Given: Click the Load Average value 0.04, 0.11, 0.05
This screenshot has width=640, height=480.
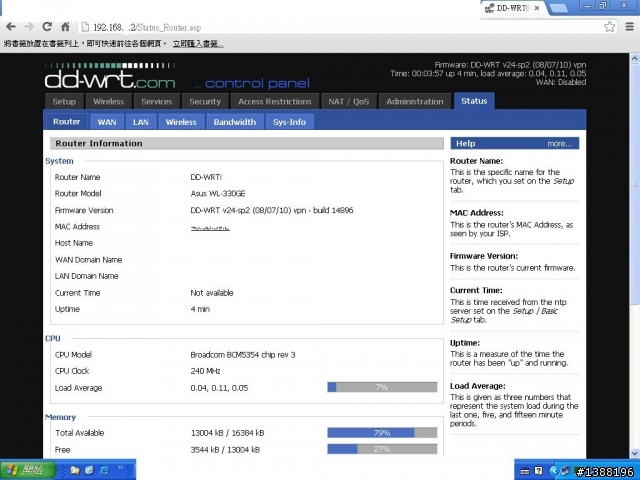Looking at the screenshot, I should tap(219, 388).
